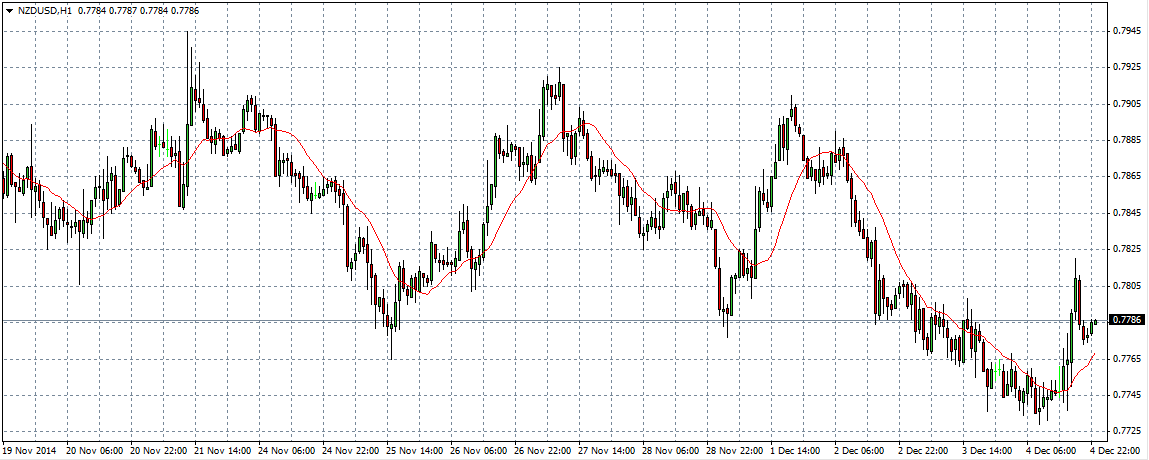Click the 0.7865 price scale label
Viewport: 1149px width, 460px height.
tap(1126, 177)
